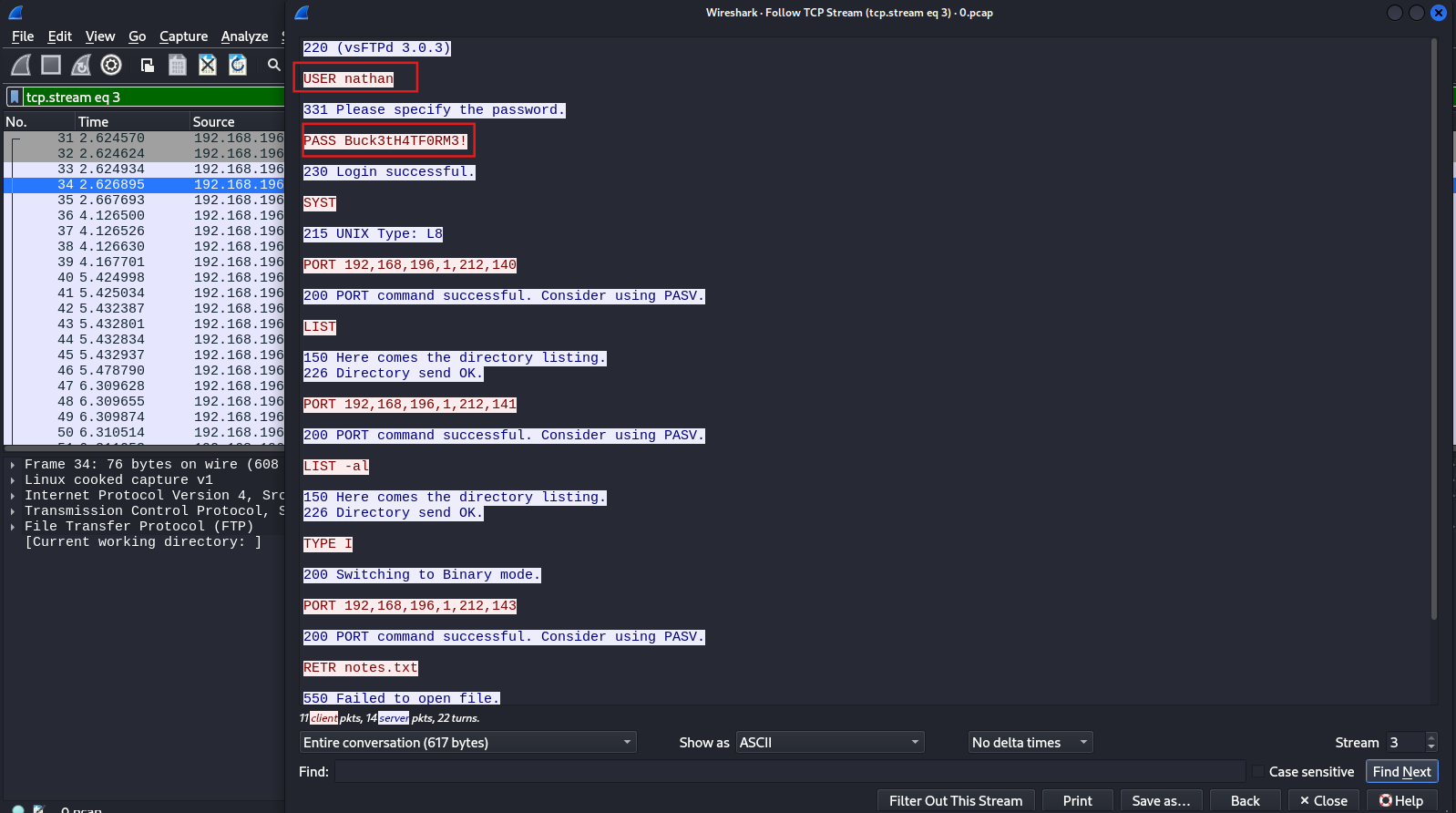Image resolution: width=1456 pixels, height=813 pixels.
Task: Open a capture file icon
Action: pyautogui.click(x=147, y=65)
